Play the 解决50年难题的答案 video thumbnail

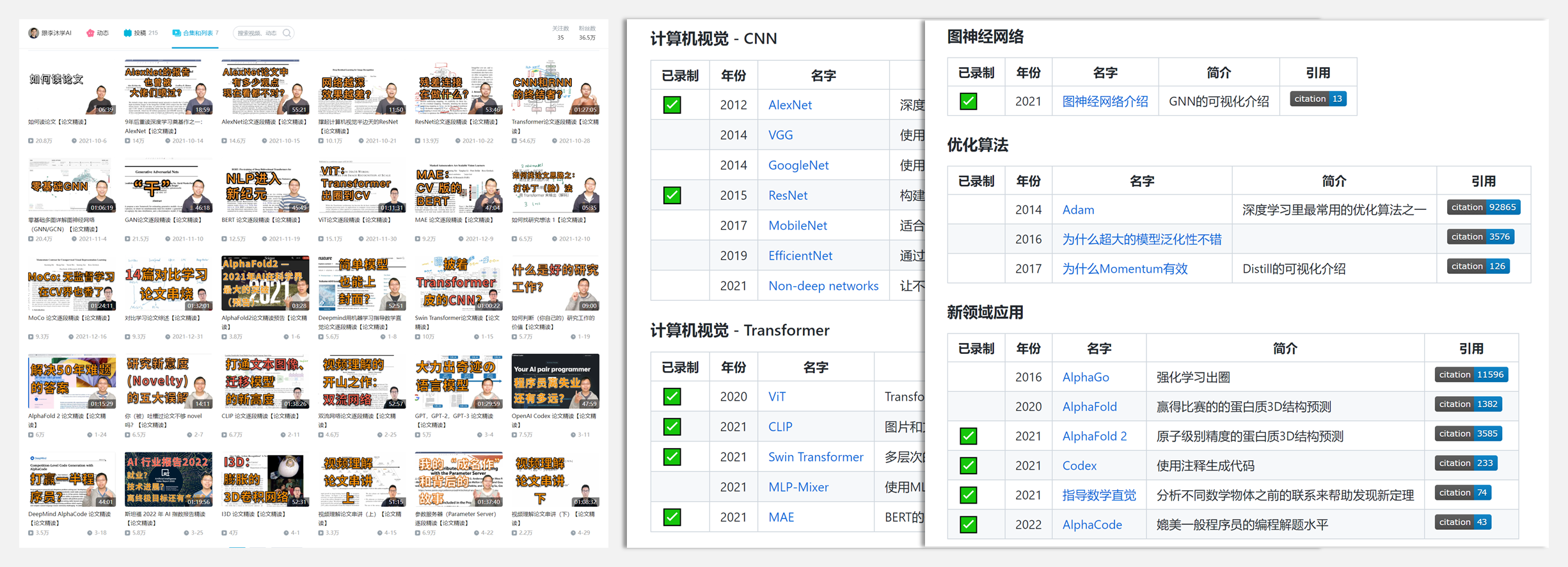point(72,381)
